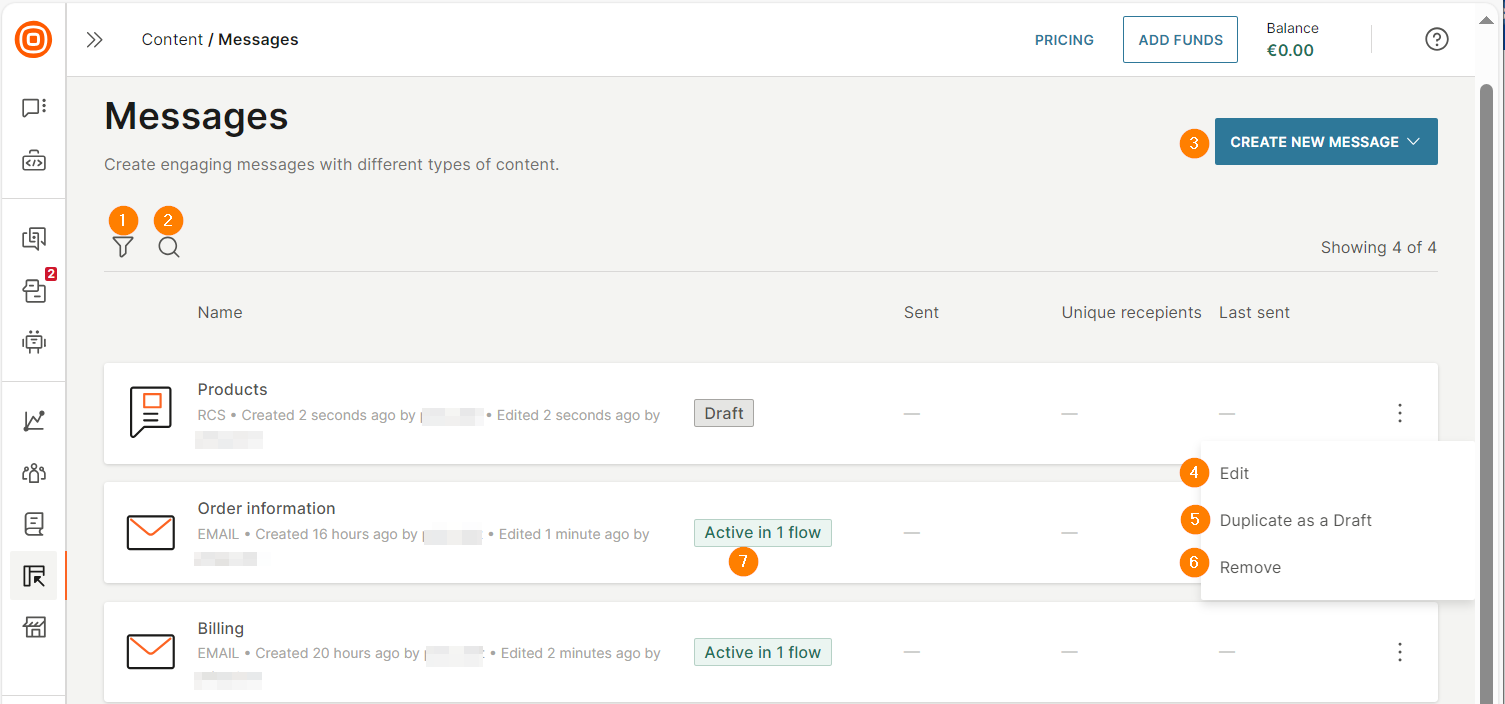Choose Duplicate as a Draft option
1505x704 pixels.
(1295, 520)
